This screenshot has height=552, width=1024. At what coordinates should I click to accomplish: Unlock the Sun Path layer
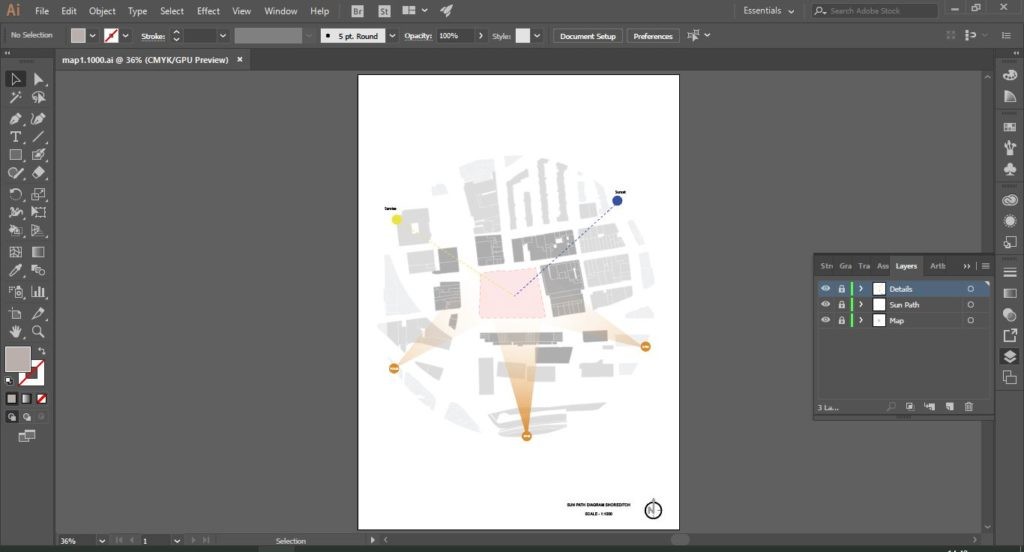pyautogui.click(x=842, y=304)
